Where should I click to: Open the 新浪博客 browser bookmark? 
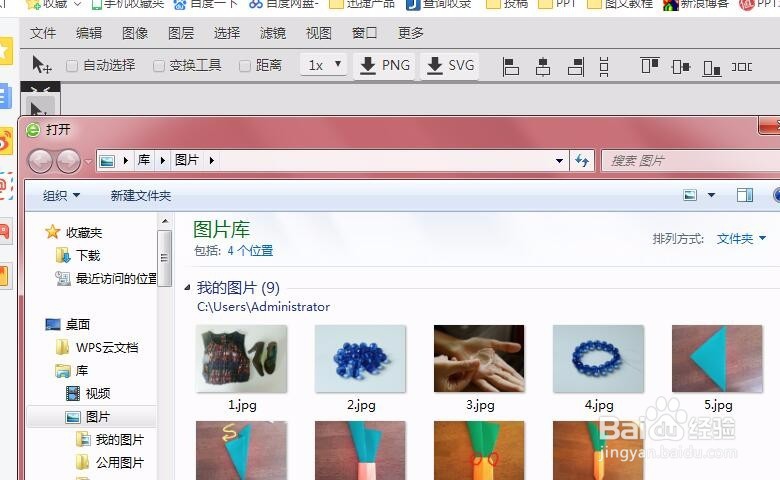pos(696,4)
